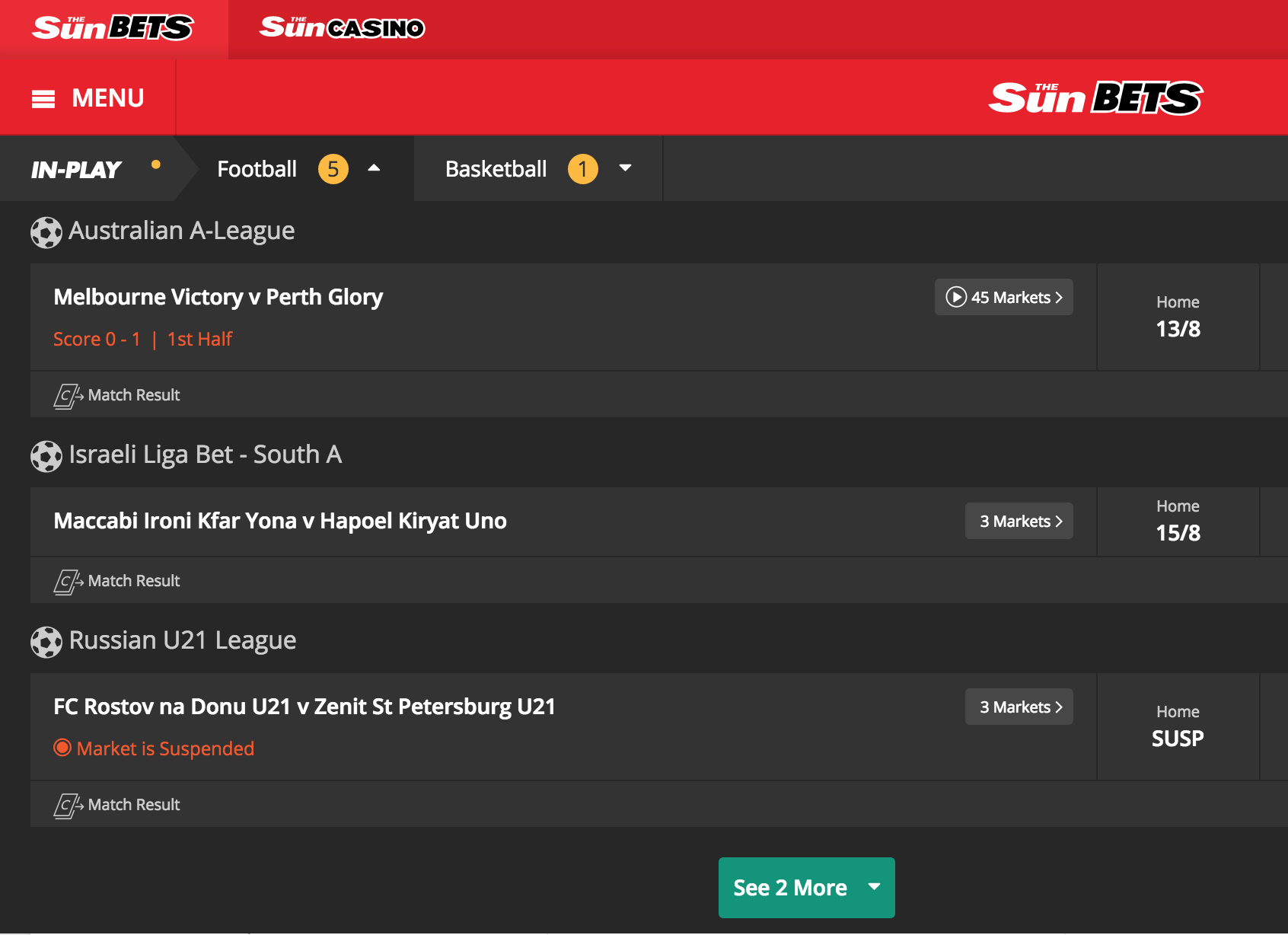Click Match Result label under Maccabi Ironi match
Screen dimensions: 1288x935
coord(134,581)
